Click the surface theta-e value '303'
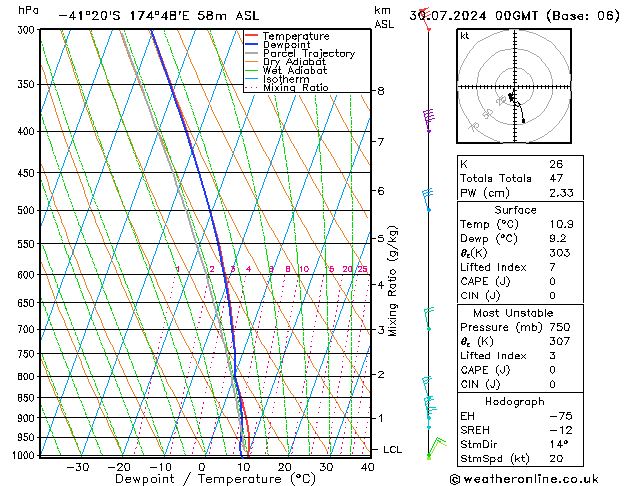The width and height of the screenshot is (629, 486). (x=560, y=253)
